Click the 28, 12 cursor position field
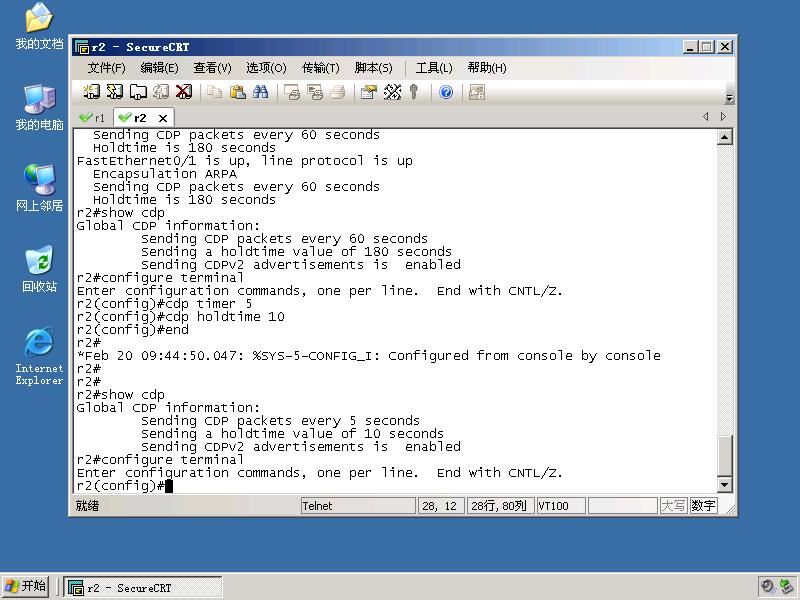Viewport: 800px width, 600px height. pyautogui.click(x=440, y=506)
